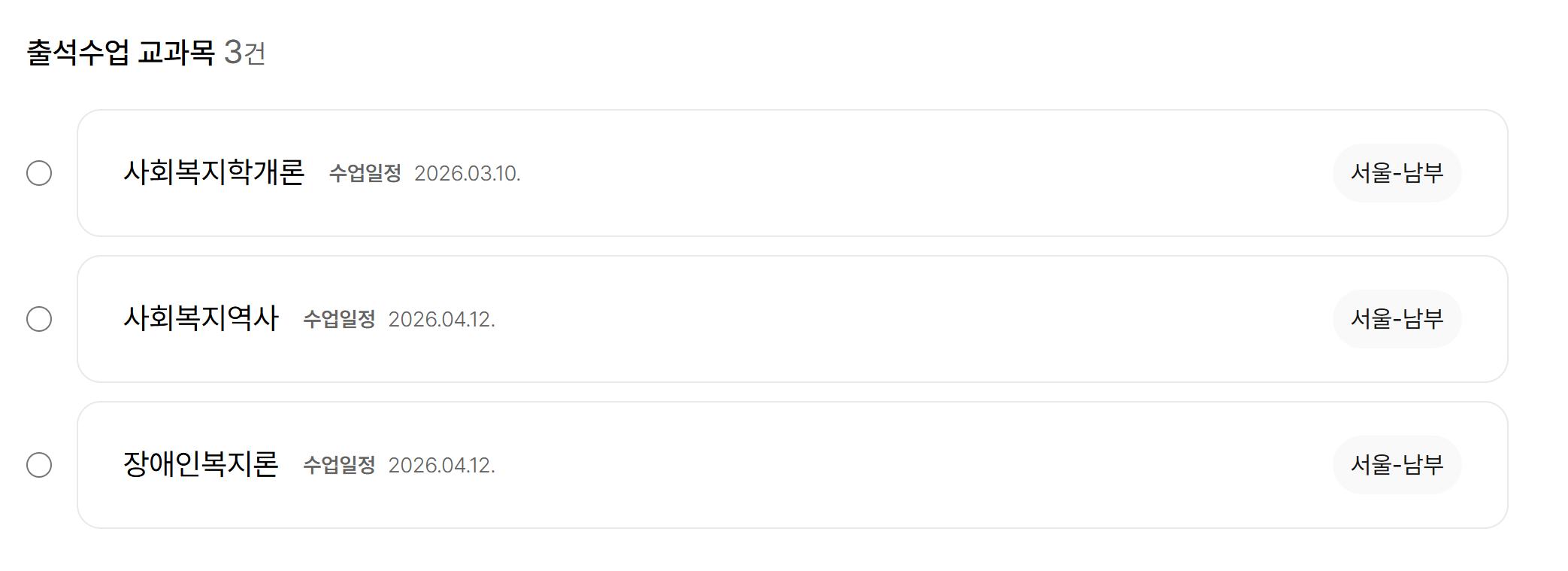This screenshot has width=1568, height=571.
Task: Click empty area of 사회복지역사 card
Action: (x=902, y=319)
